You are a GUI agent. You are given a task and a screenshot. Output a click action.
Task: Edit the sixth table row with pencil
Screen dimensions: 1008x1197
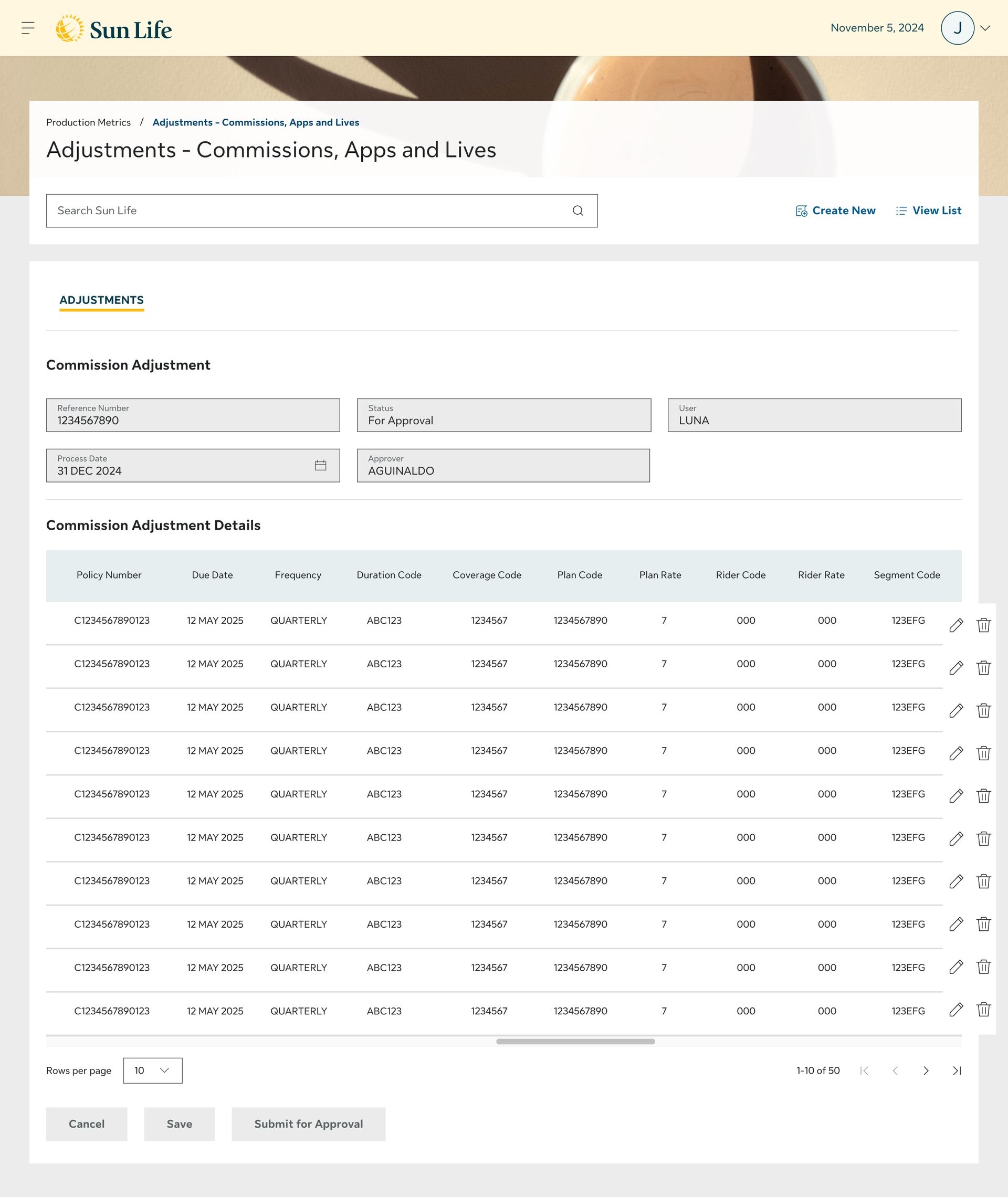tap(956, 838)
